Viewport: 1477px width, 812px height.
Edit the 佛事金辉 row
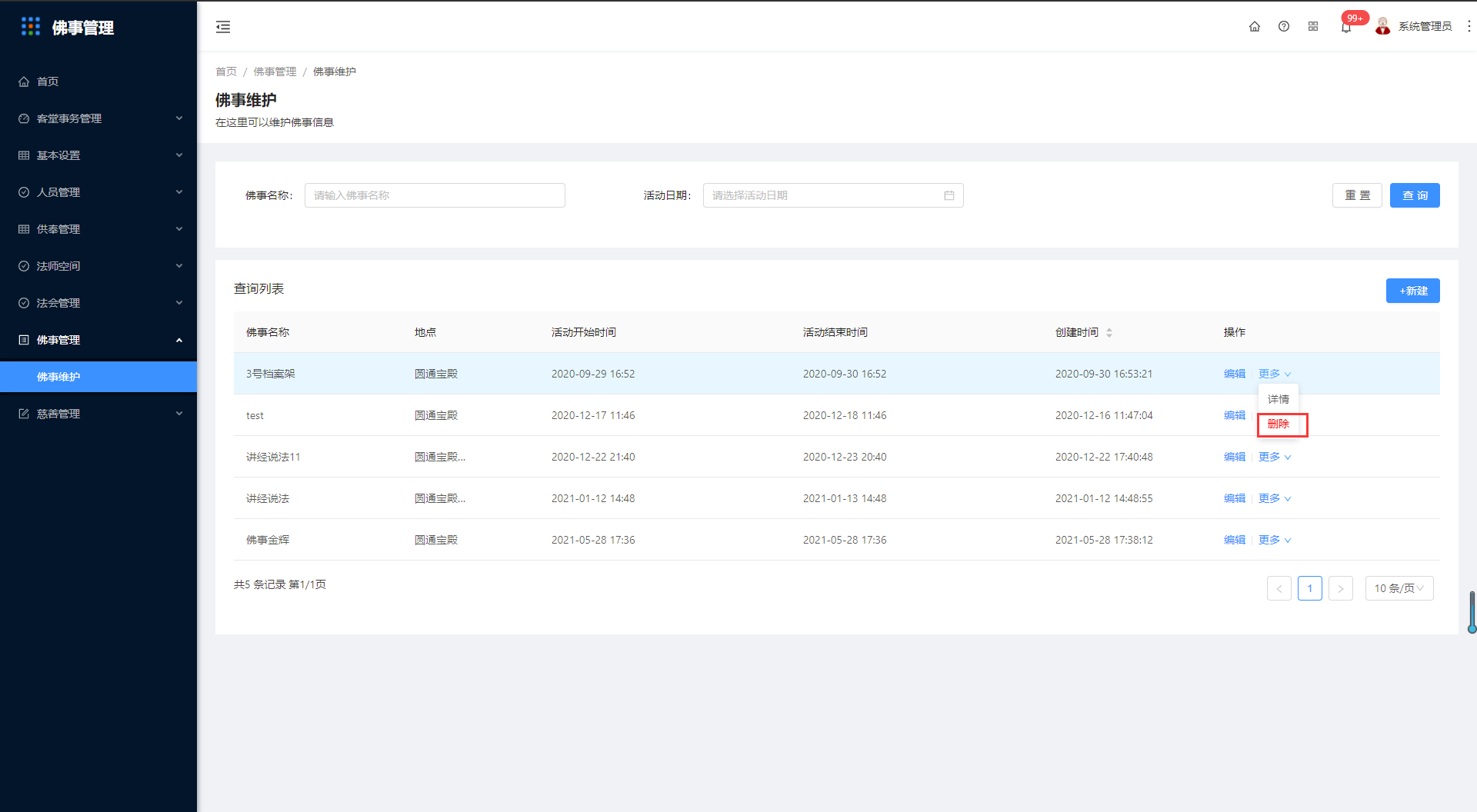tap(1235, 540)
